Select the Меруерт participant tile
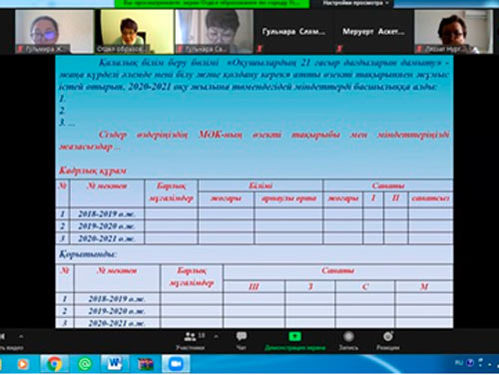Image resolution: width=499 pixels, height=375 pixels. pyautogui.click(x=373, y=31)
